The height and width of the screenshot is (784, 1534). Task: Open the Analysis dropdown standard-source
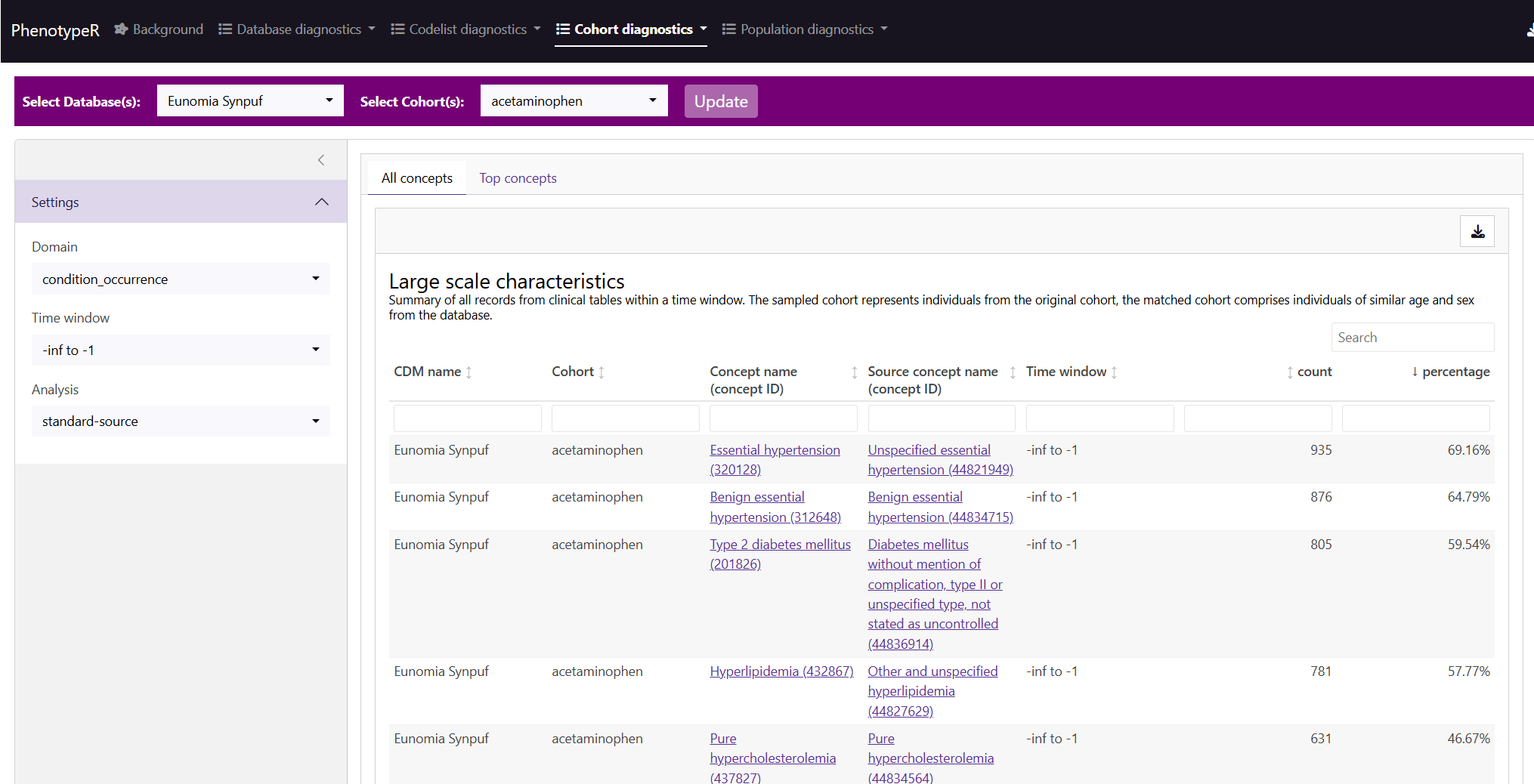[x=181, y=421]
